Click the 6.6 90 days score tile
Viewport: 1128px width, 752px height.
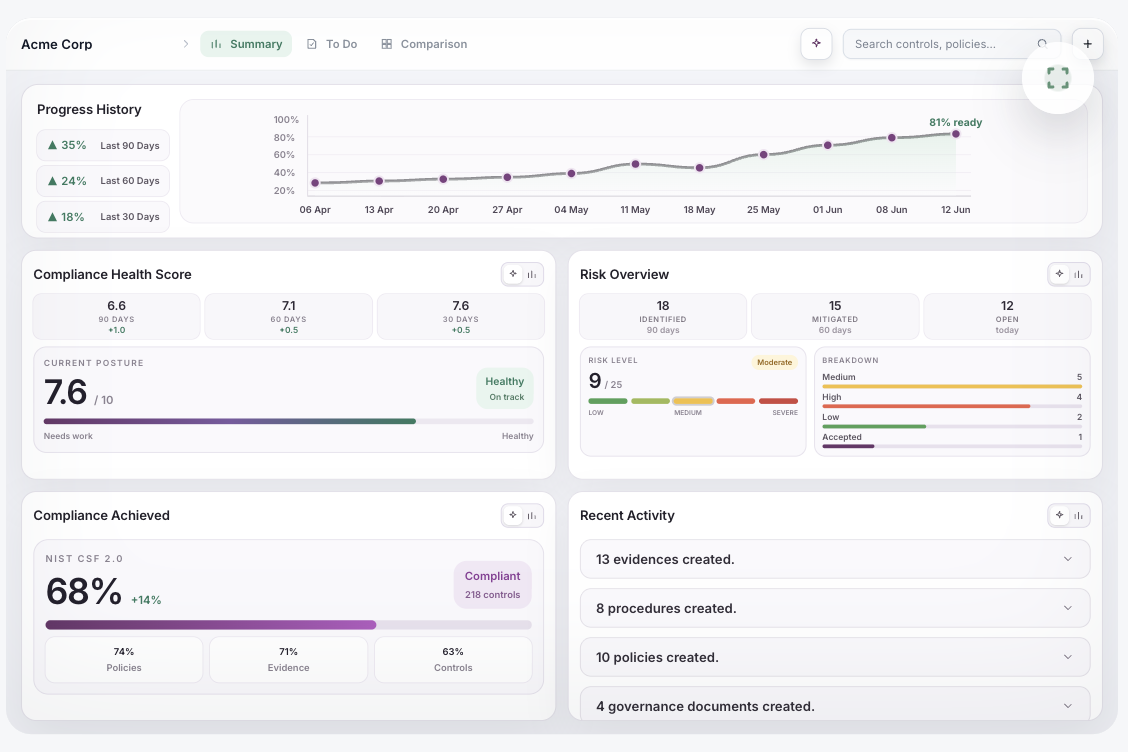(x=117, y=317)
